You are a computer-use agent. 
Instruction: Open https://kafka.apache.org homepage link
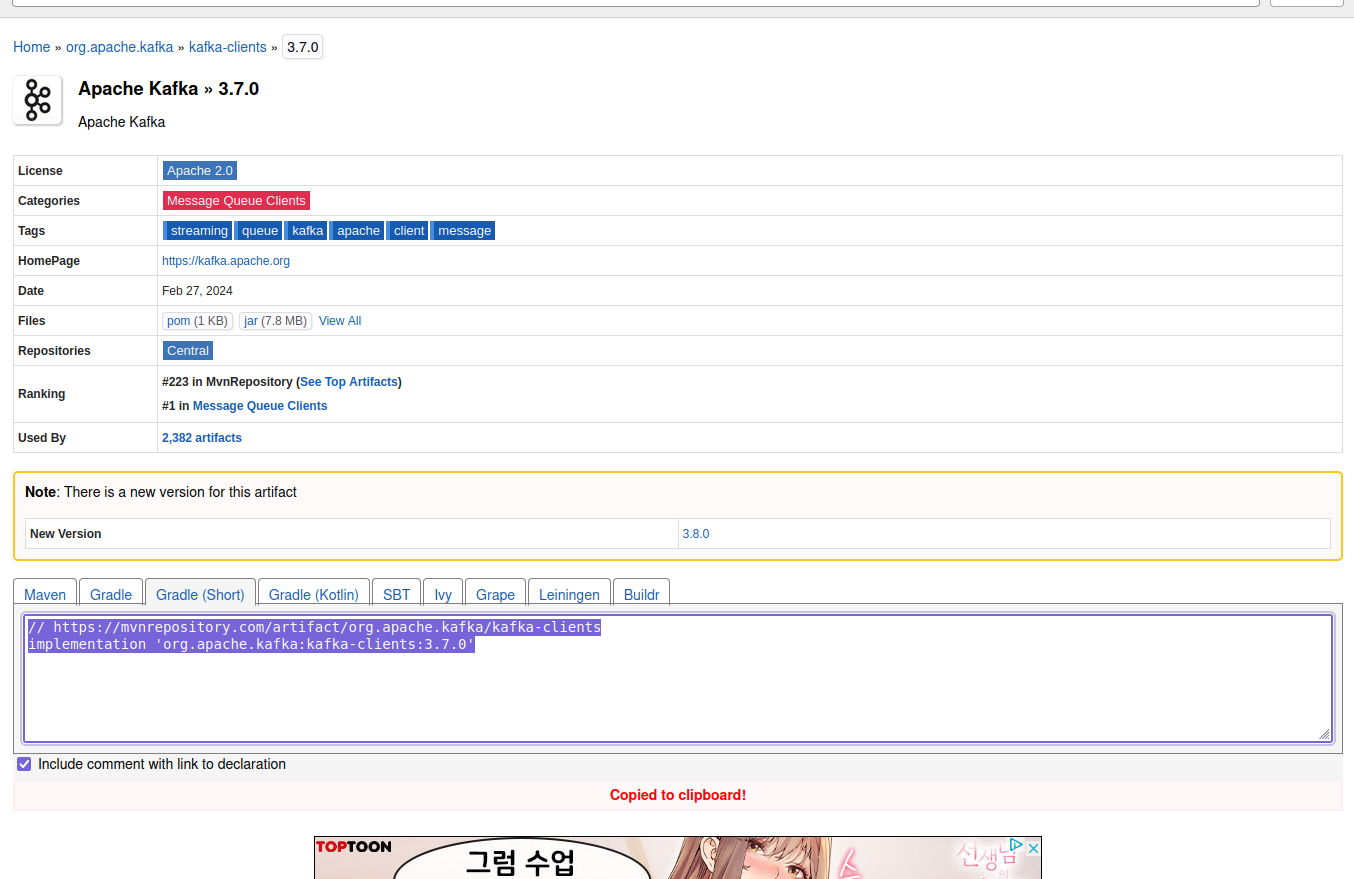pyautogui.click(x=226, y=261)
